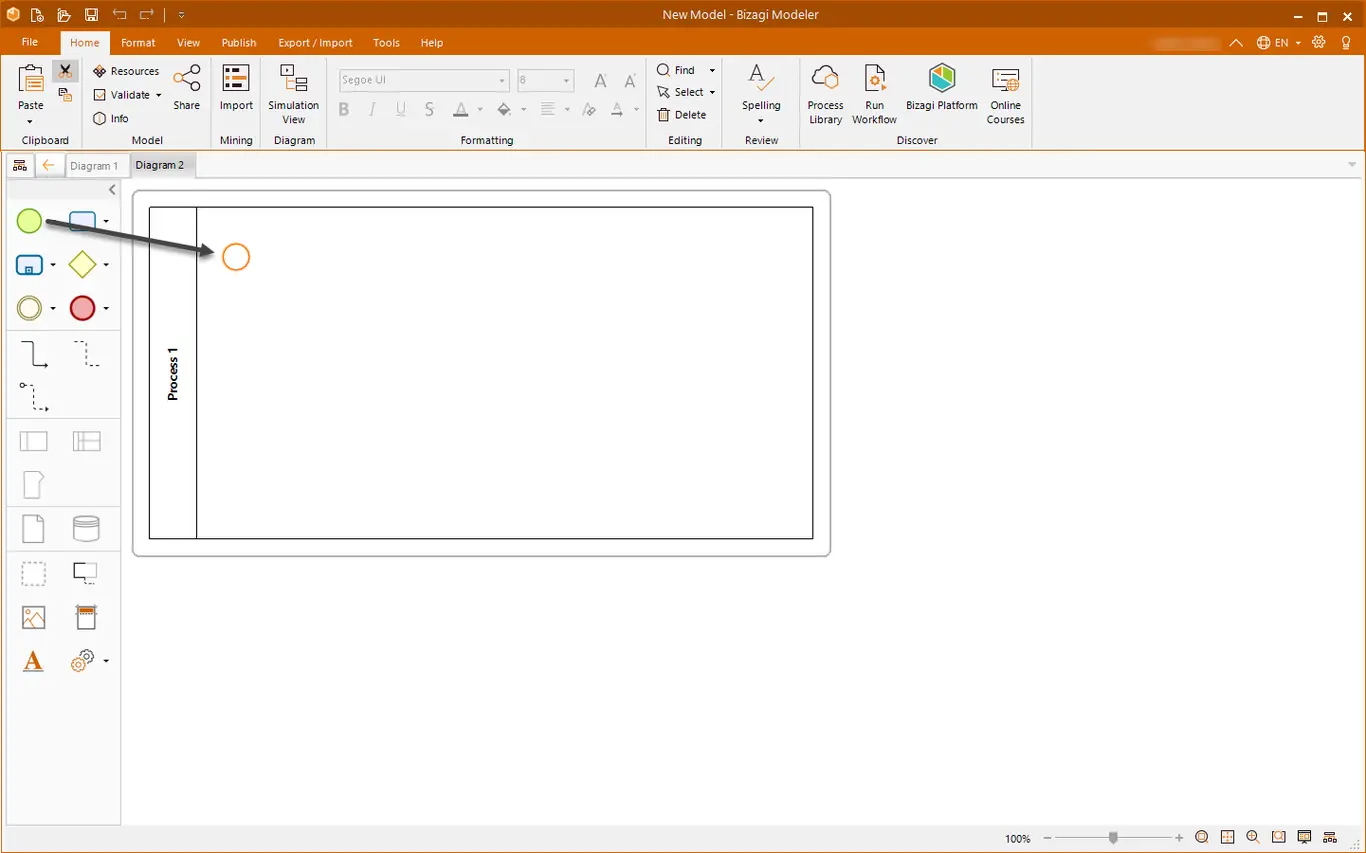Pick the Image artifact in palette
This screenshot has height=853, width=1366.
34,618
